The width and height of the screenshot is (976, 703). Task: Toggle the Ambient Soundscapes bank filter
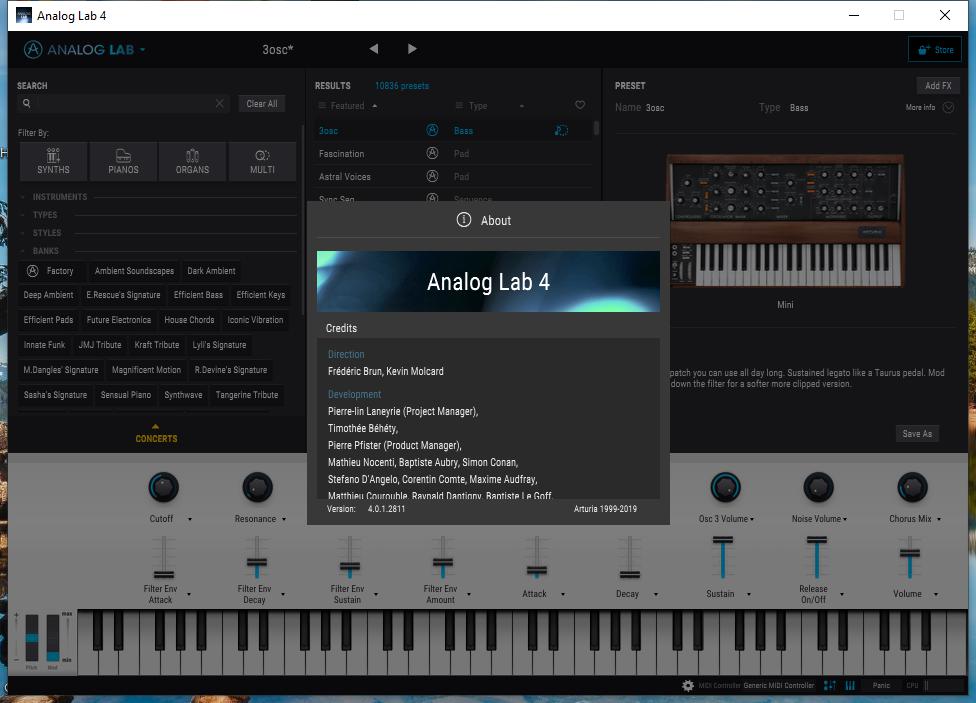(x=134, y=271)
